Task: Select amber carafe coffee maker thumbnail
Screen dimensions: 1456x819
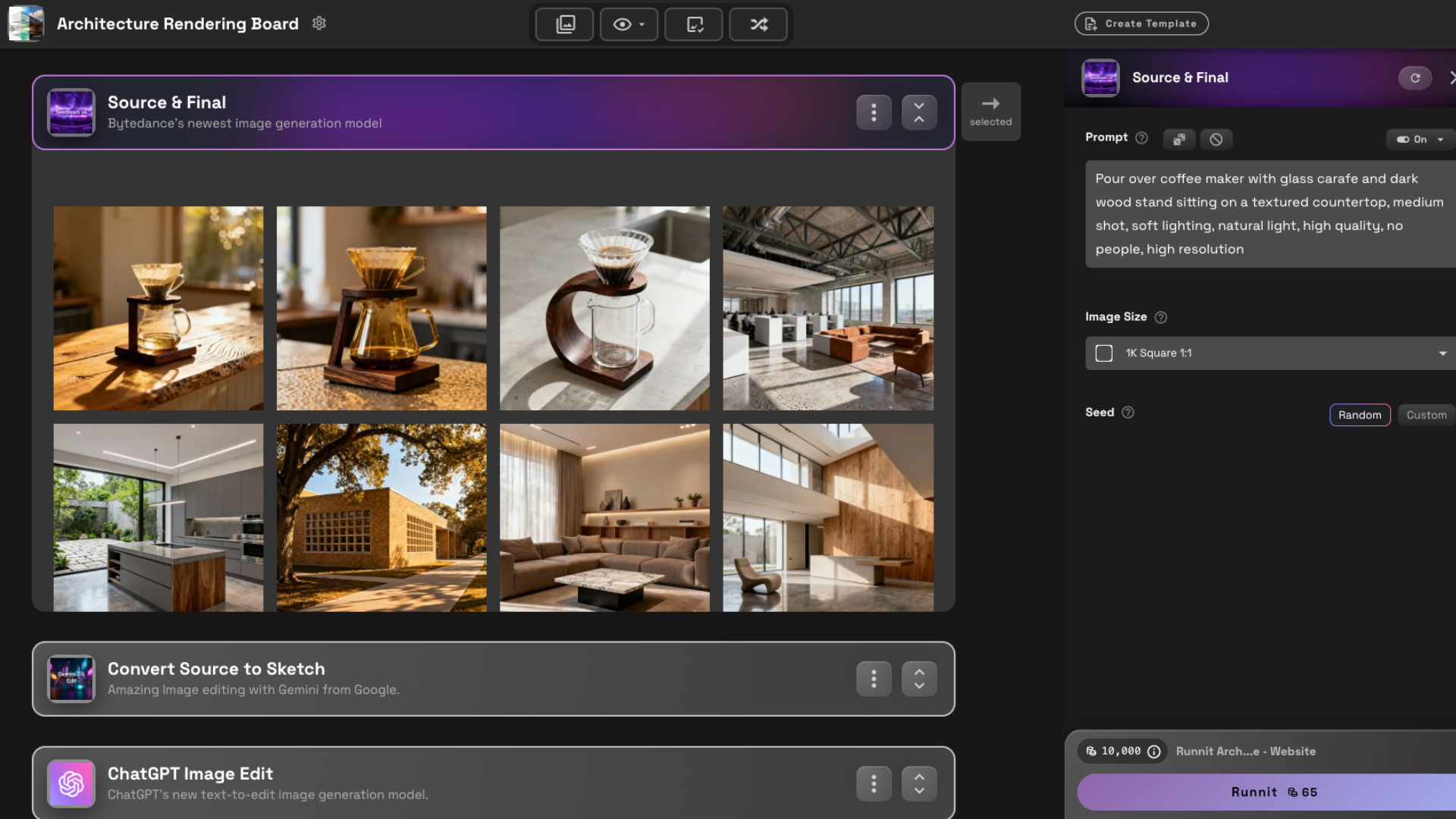Action: click(x=381, y=308)
